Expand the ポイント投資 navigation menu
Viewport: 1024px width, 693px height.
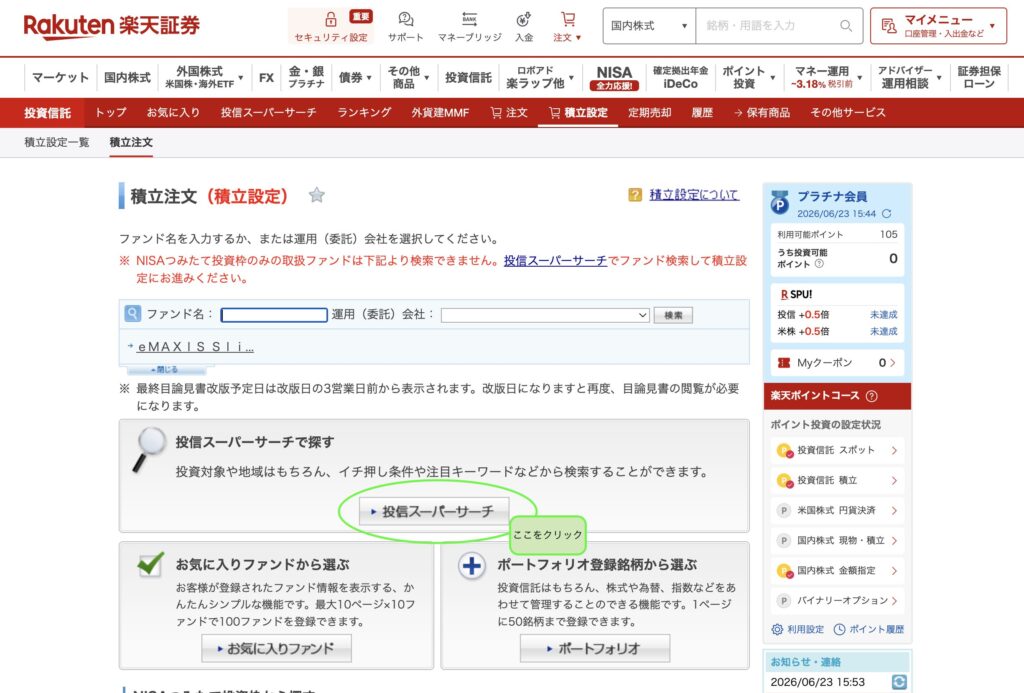748,77
